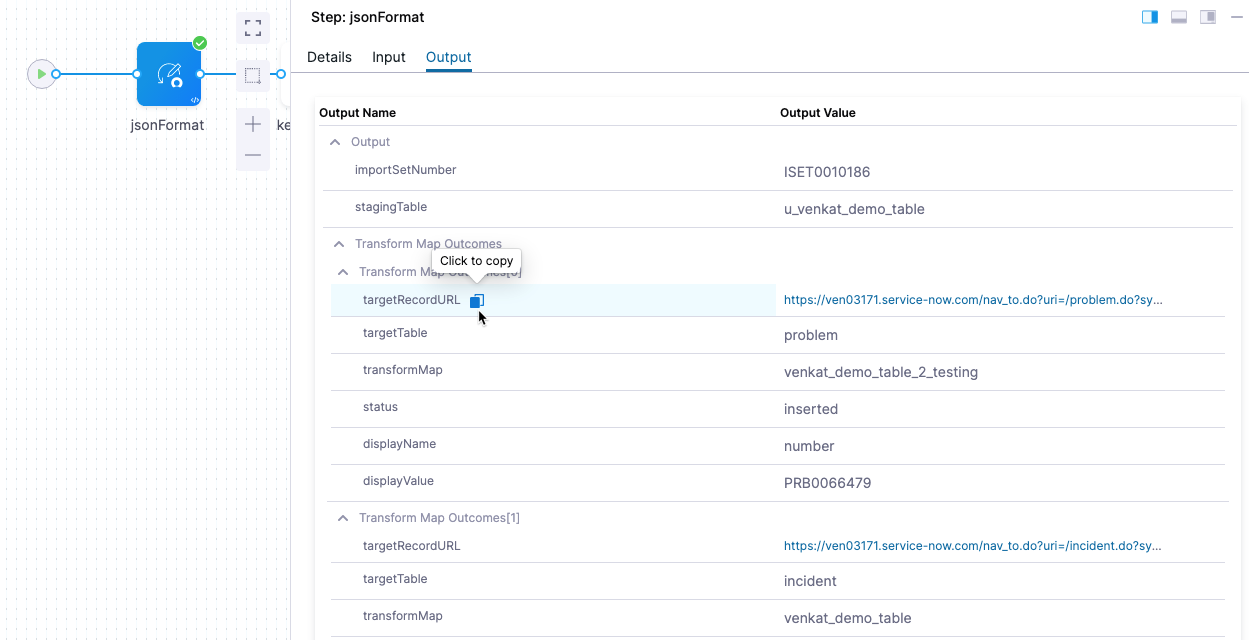Open the Details tab
Image resolution: width=1249 pixels, height=640 pixels.
(x=329, y=57)
